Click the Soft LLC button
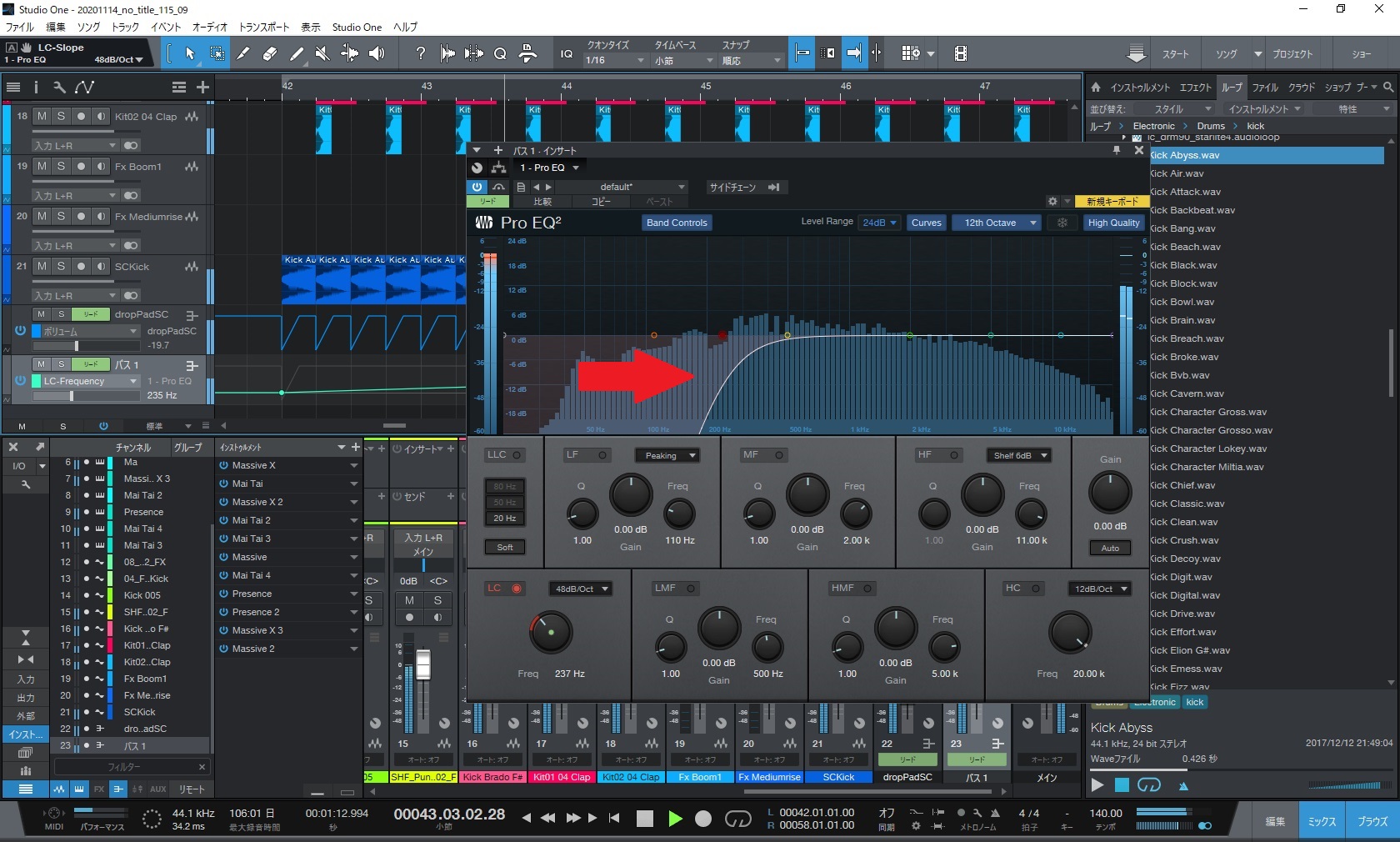 (505, 547)
